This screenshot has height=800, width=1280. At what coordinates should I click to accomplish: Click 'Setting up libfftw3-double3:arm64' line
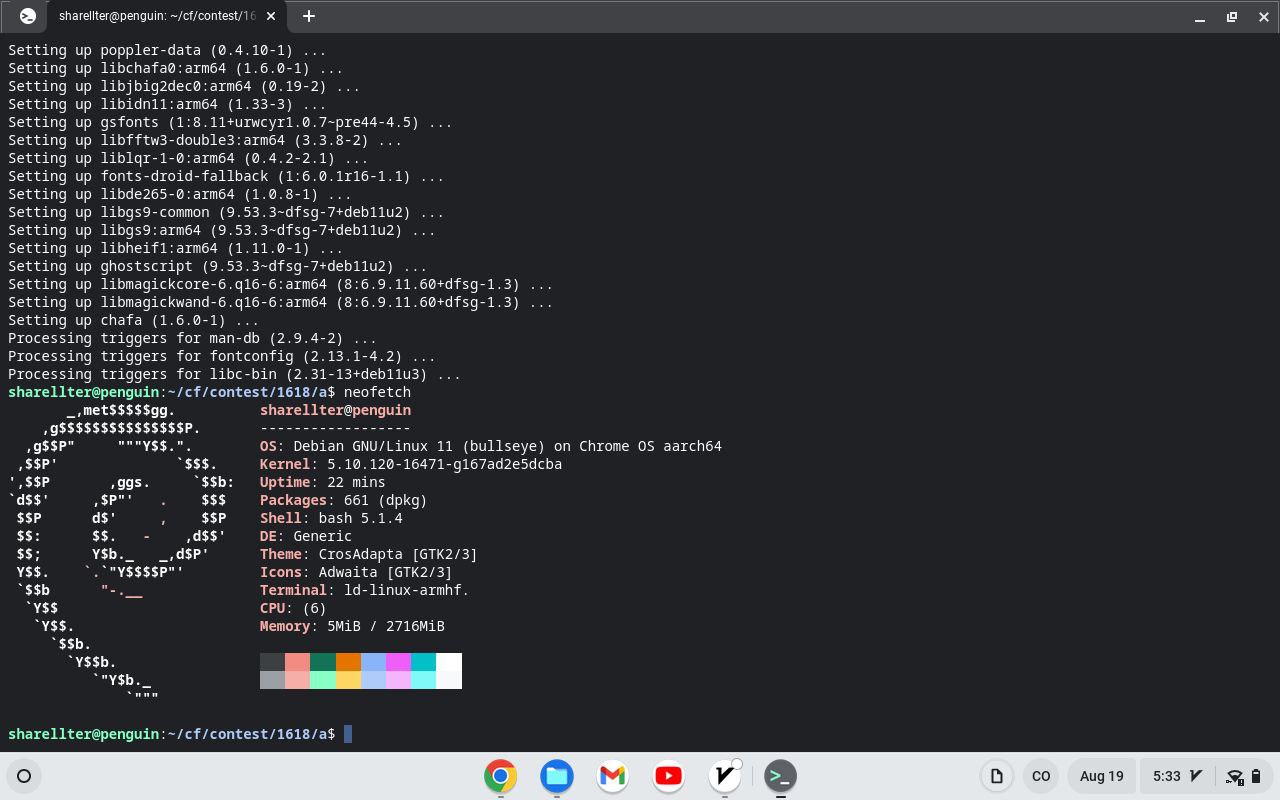click(x=205, y=140)
